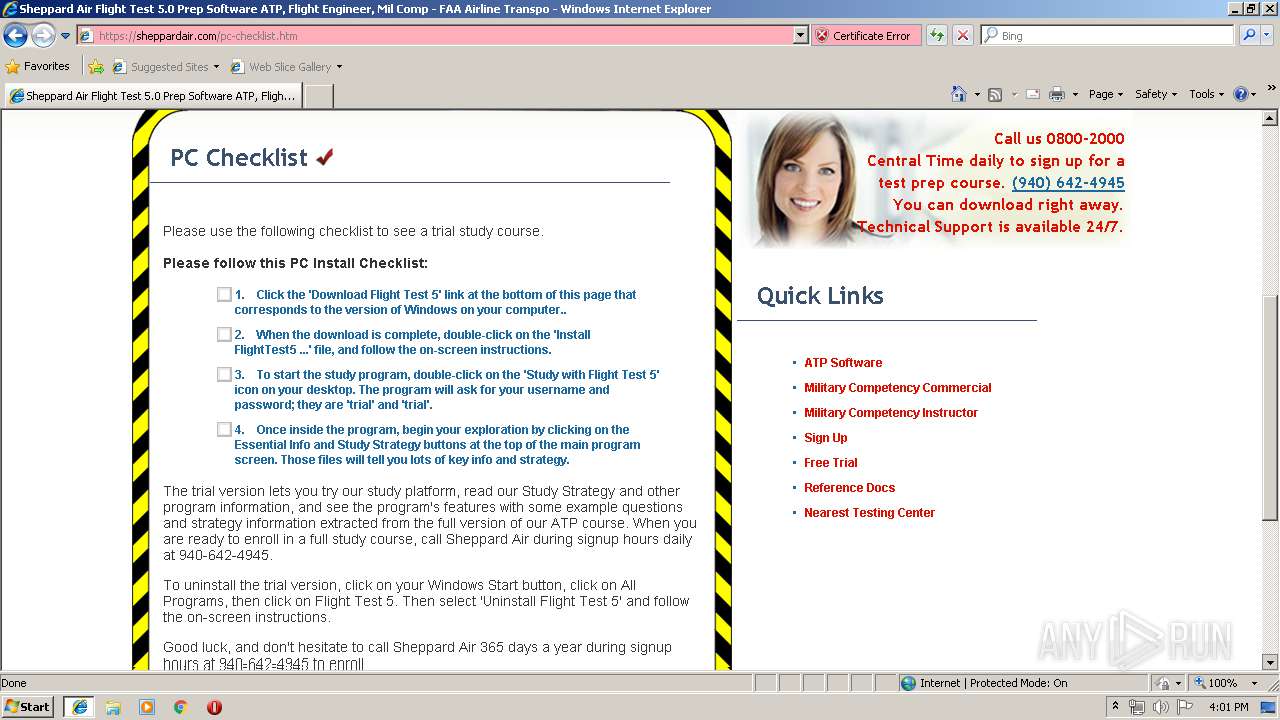Click the clock showing 4:01 PM

coord(1228,707)
